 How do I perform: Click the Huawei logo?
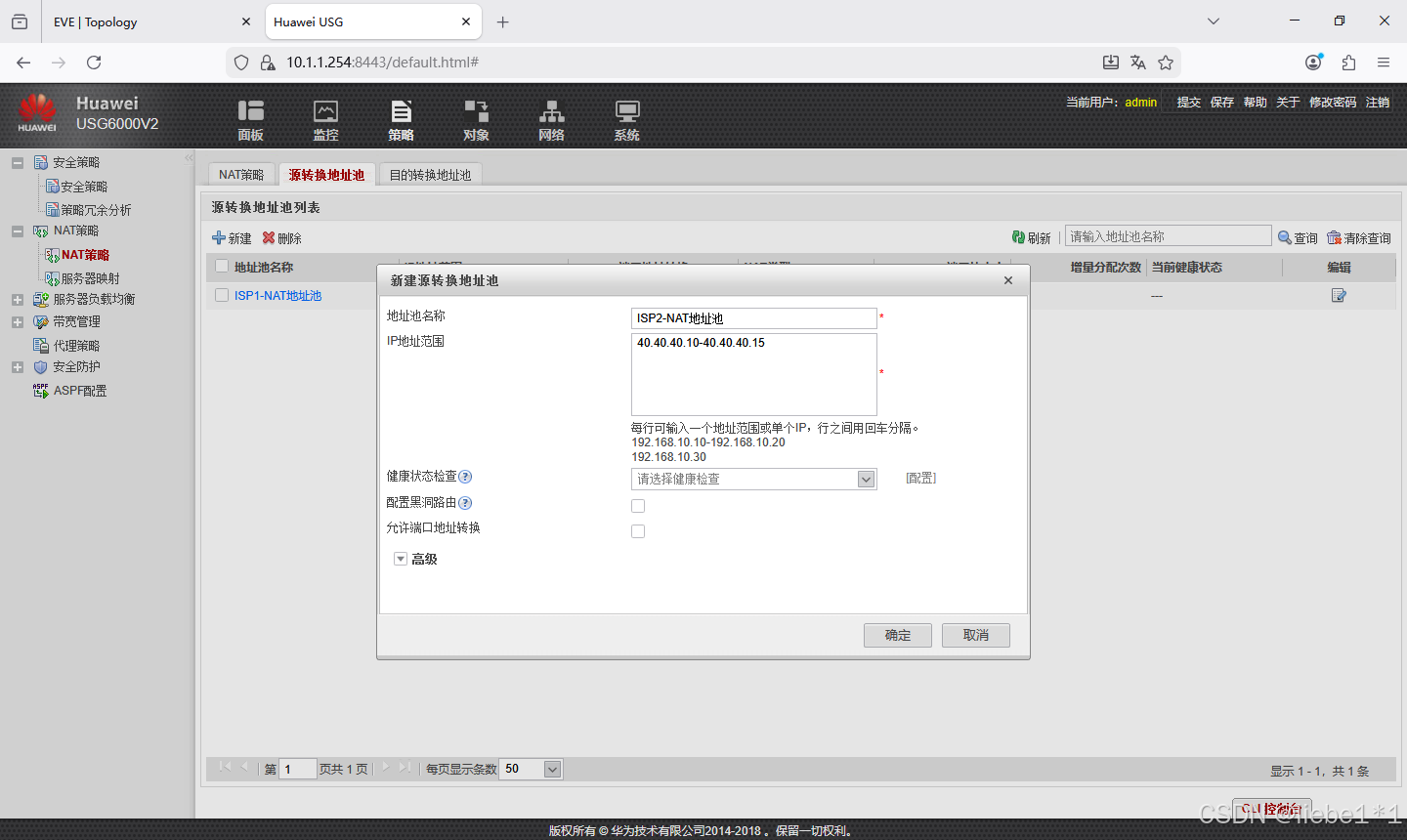point(37,112)
